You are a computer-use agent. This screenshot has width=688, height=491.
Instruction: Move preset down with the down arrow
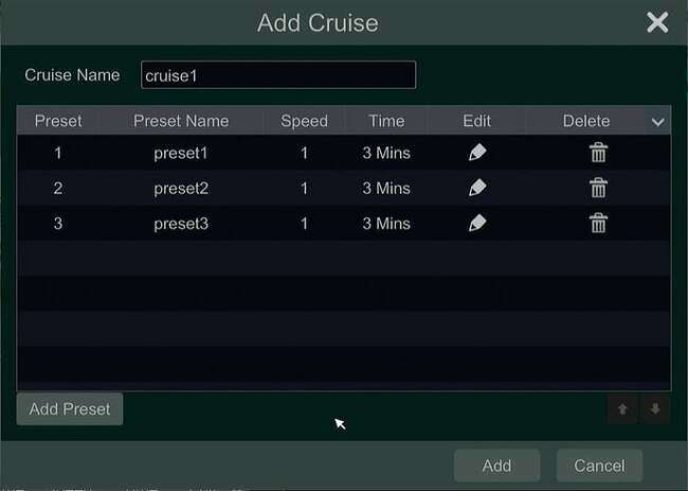[x=655, y=410]
